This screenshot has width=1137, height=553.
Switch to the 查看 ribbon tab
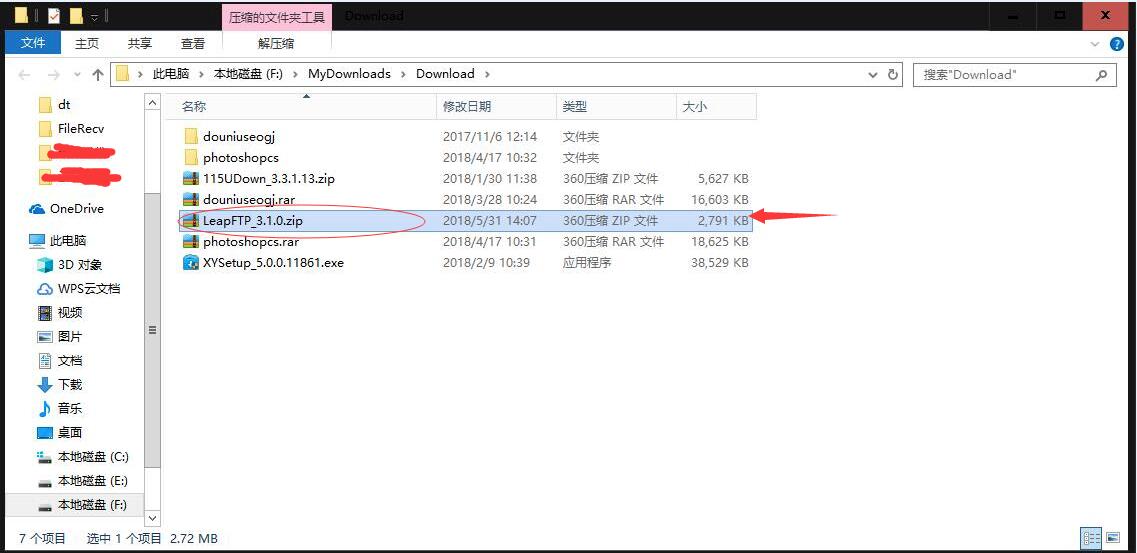pos(193,43)
